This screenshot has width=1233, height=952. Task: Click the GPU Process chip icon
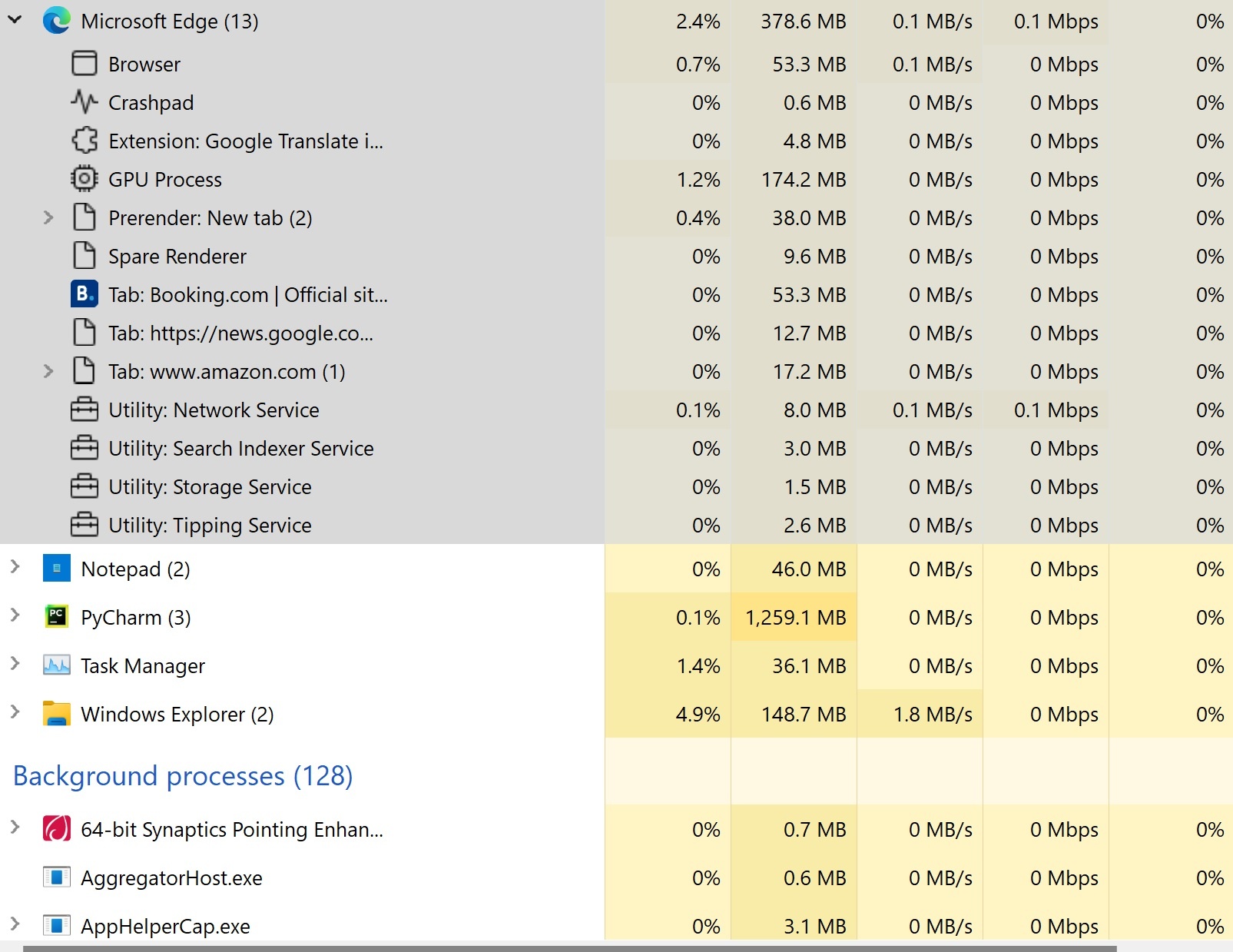pos(84,179)
